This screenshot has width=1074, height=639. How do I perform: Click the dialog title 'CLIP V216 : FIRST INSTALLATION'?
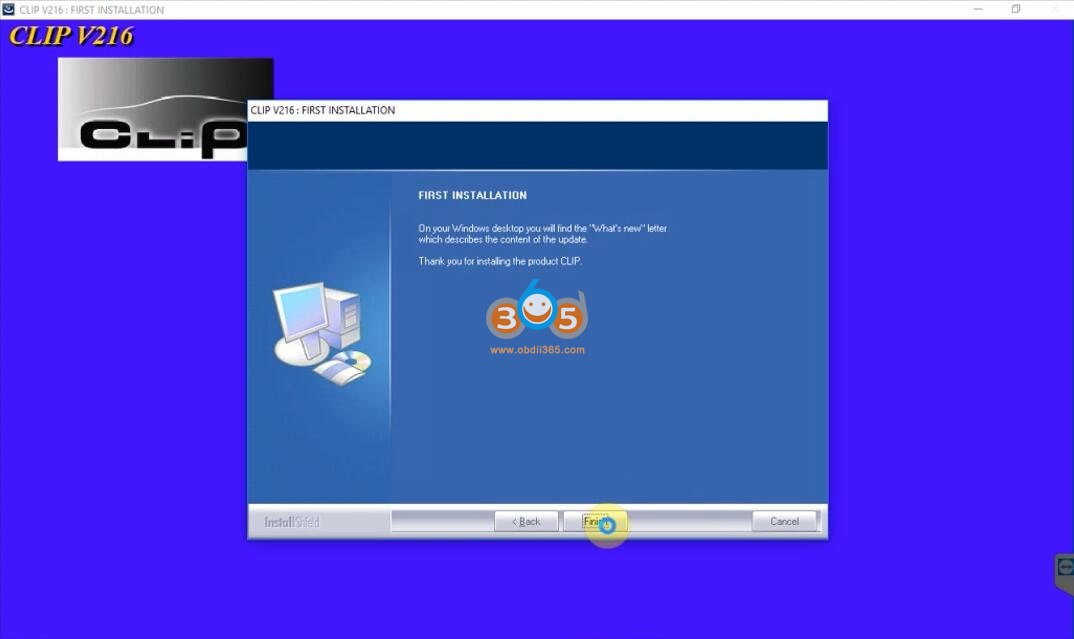pyautogui.click(x=323, y=110)
